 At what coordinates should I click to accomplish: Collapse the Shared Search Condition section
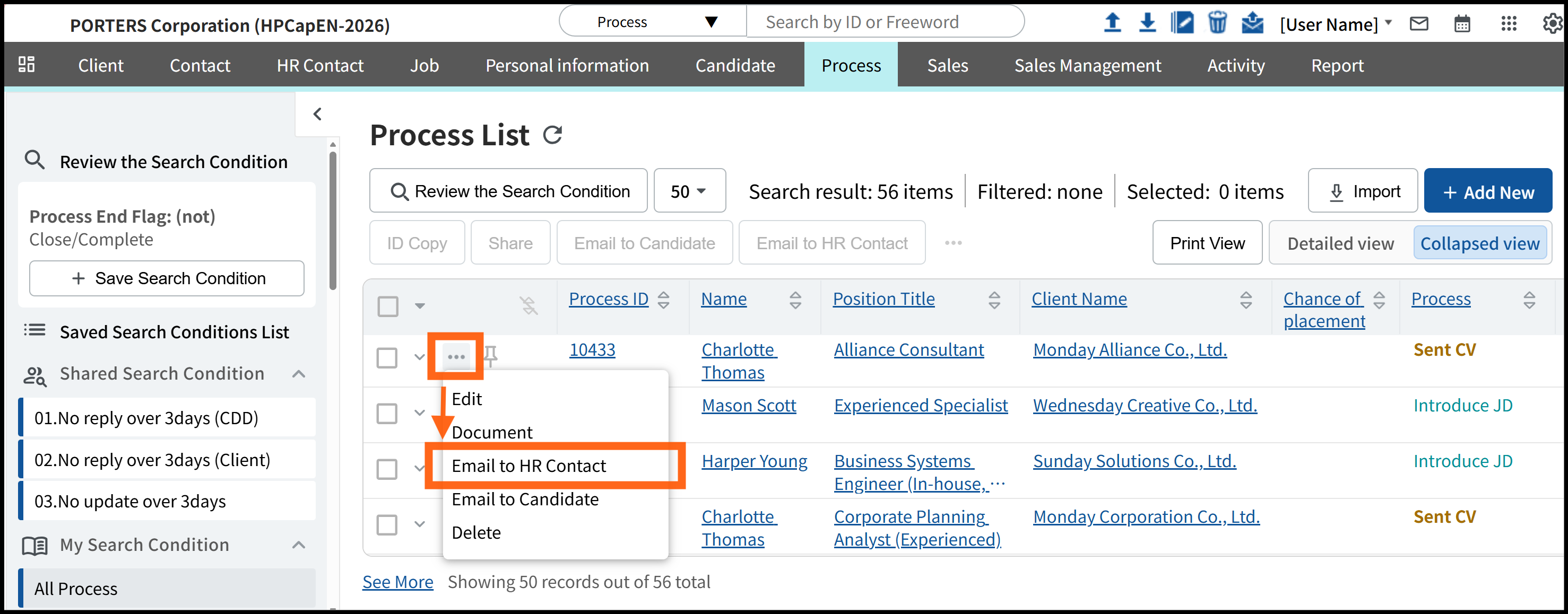(298, 374)
